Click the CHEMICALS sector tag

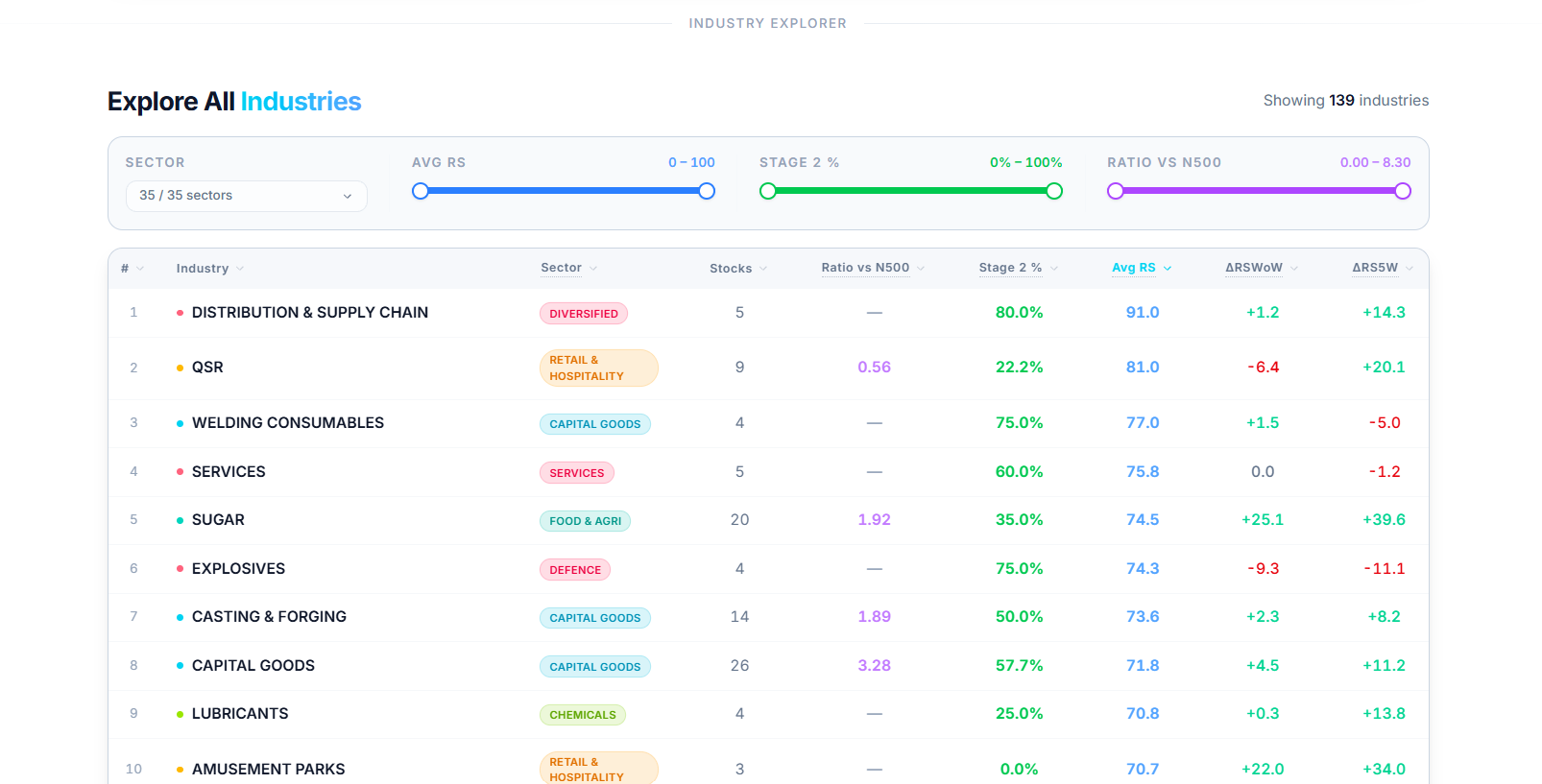pyautogui.click(x=583, y=715)
